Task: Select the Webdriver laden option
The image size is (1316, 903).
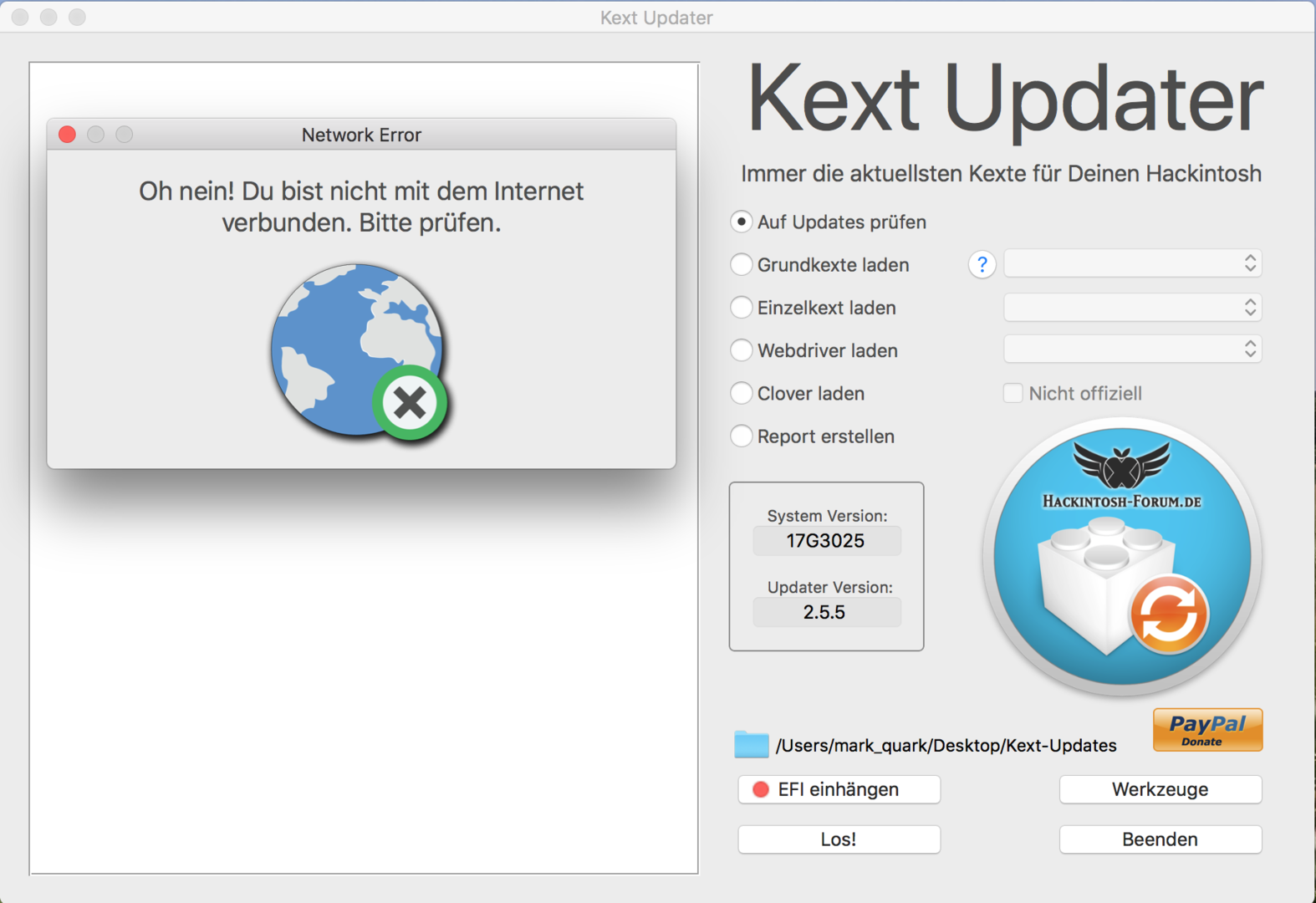Action: coord(741,350)
